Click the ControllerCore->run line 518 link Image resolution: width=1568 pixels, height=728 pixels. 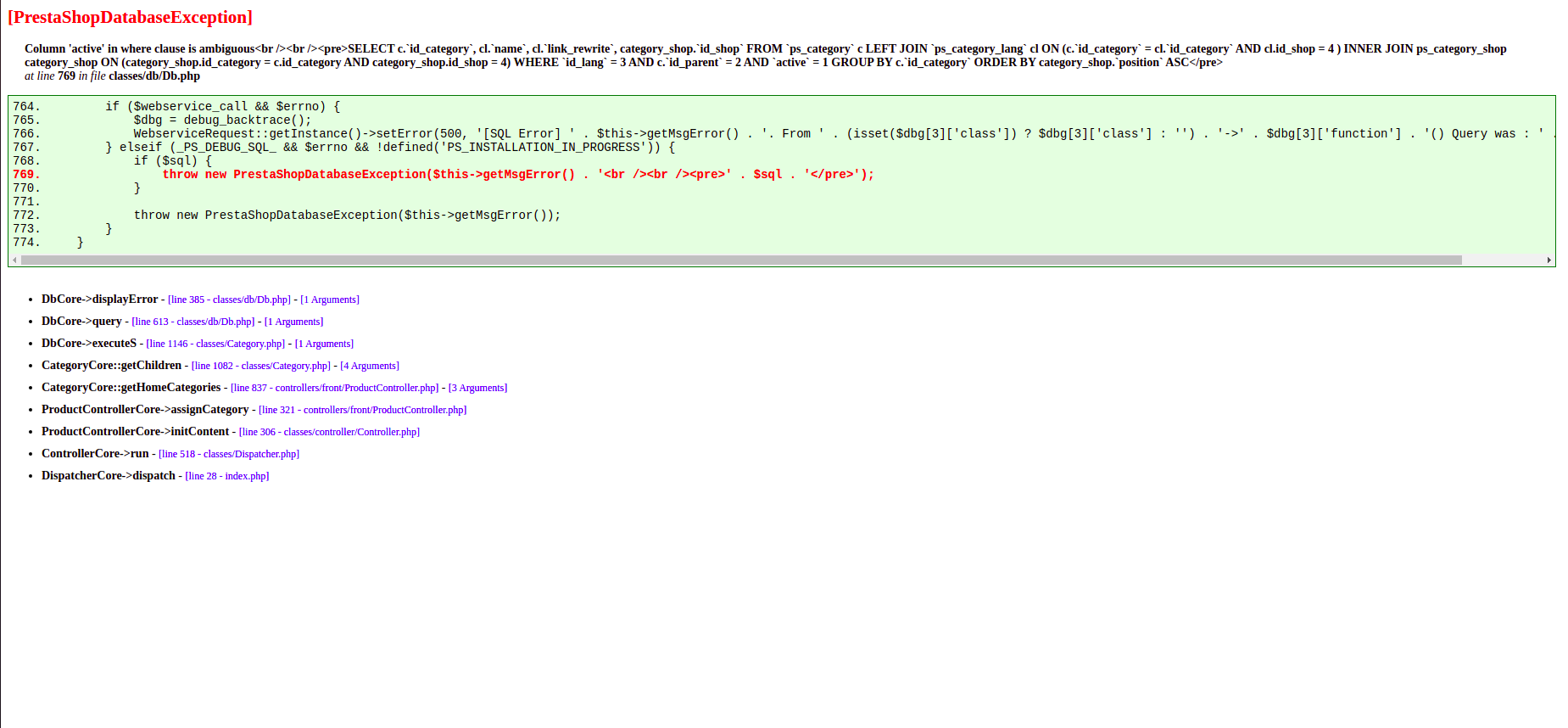click(229, 454)
